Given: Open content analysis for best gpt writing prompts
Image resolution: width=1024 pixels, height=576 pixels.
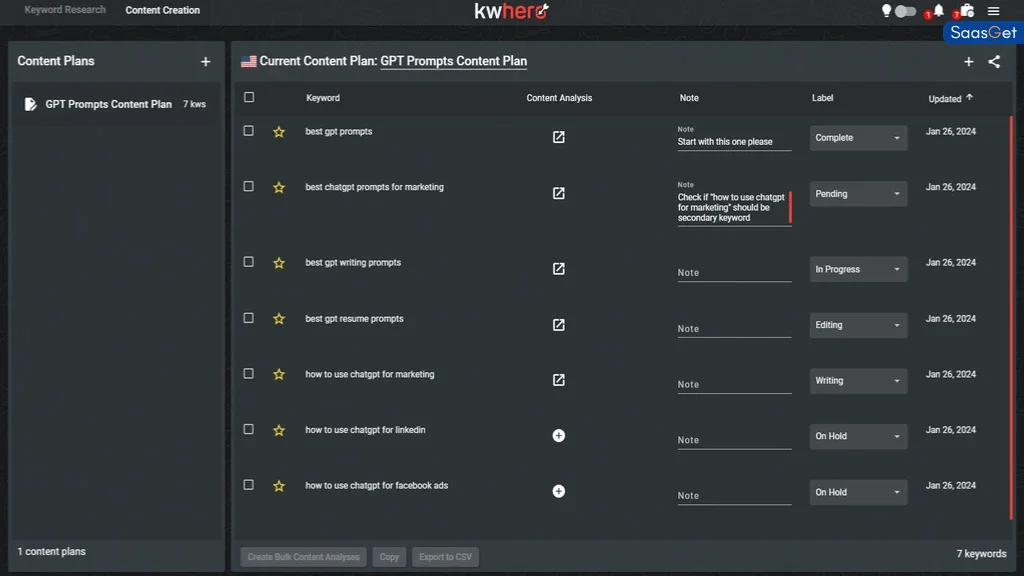Looking at the screenshot, I should 558,268.
